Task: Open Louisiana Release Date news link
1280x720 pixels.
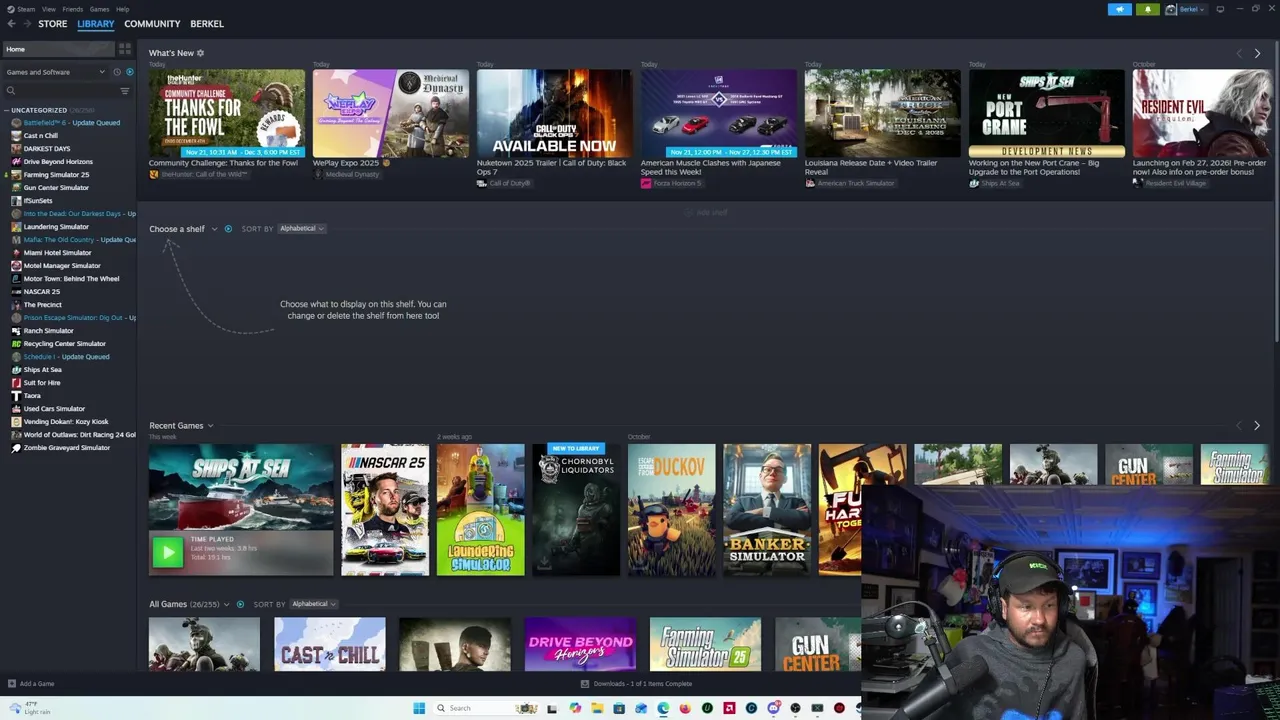Action: pyautogui.click(x=871, y=167)
